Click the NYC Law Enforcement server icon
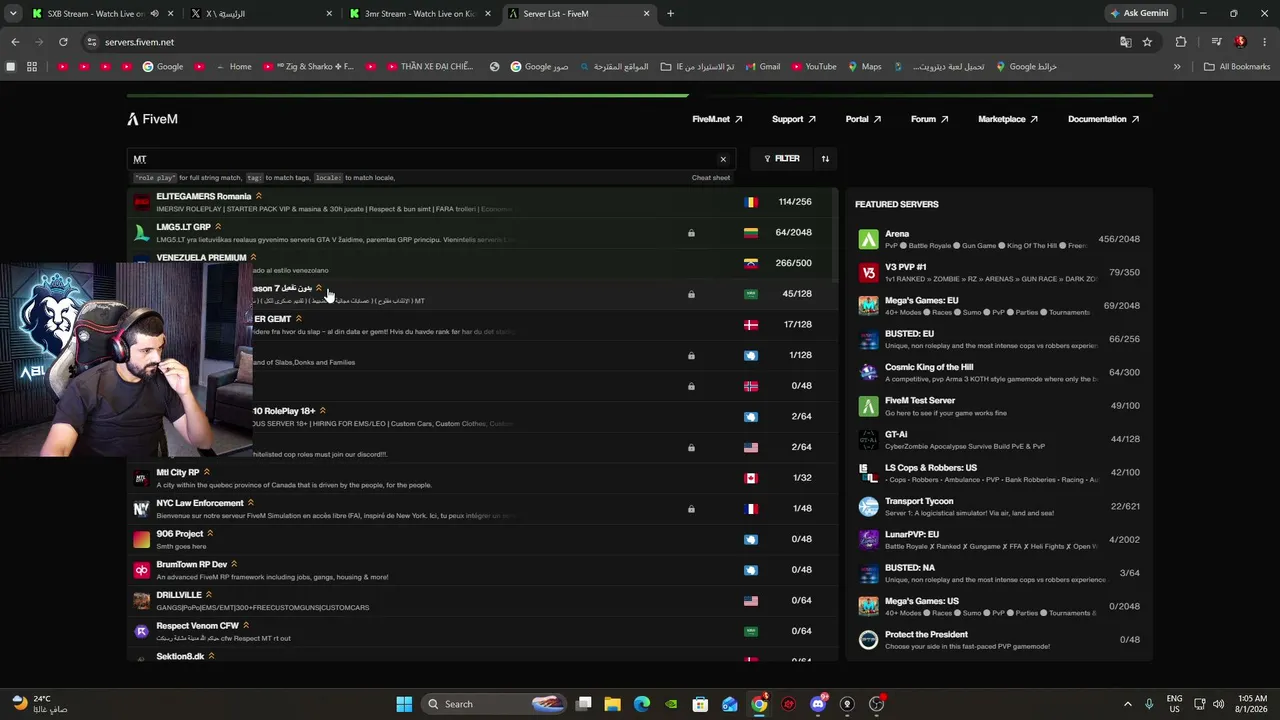 click(142, 509)
